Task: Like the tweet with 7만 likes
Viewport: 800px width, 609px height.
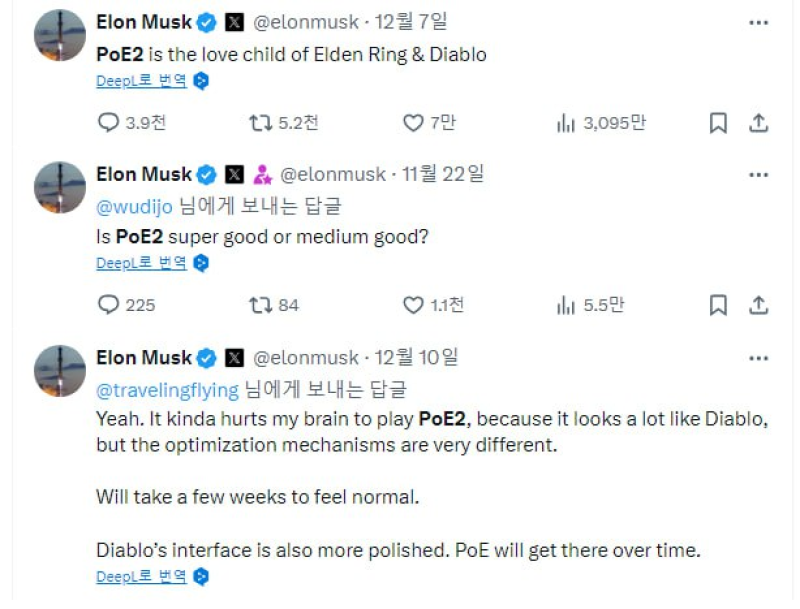Action: click(x=413, y=123)
